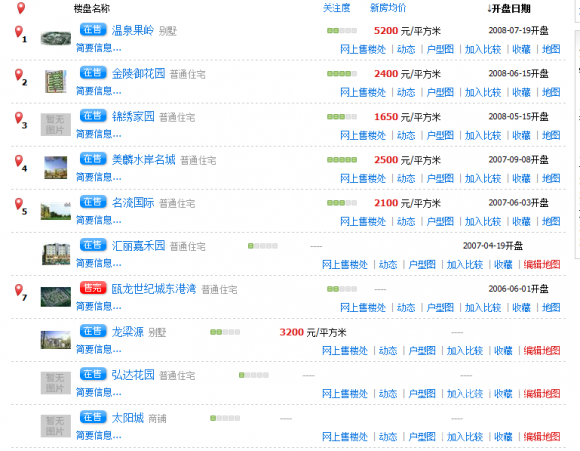Open thumbnail image of 瓯龙世纪城东港湾

[x=55, y=297]
